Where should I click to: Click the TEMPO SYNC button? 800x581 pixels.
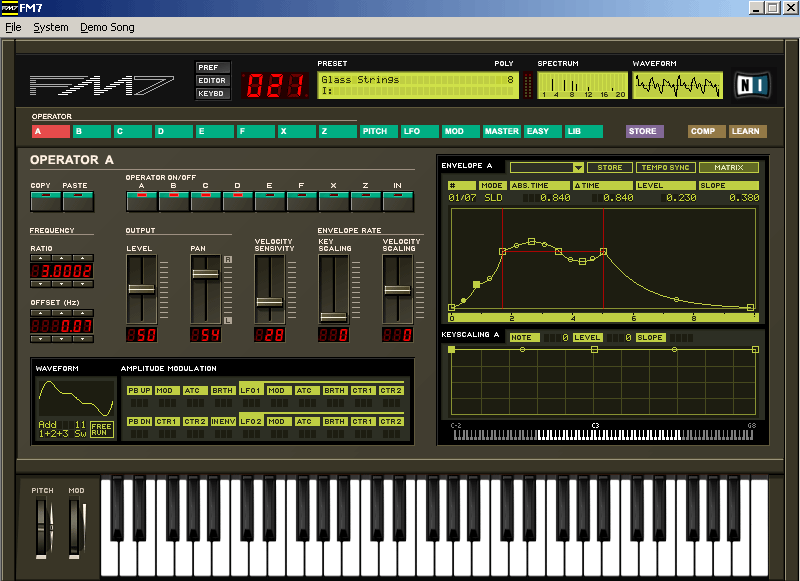tap(665, 168)
